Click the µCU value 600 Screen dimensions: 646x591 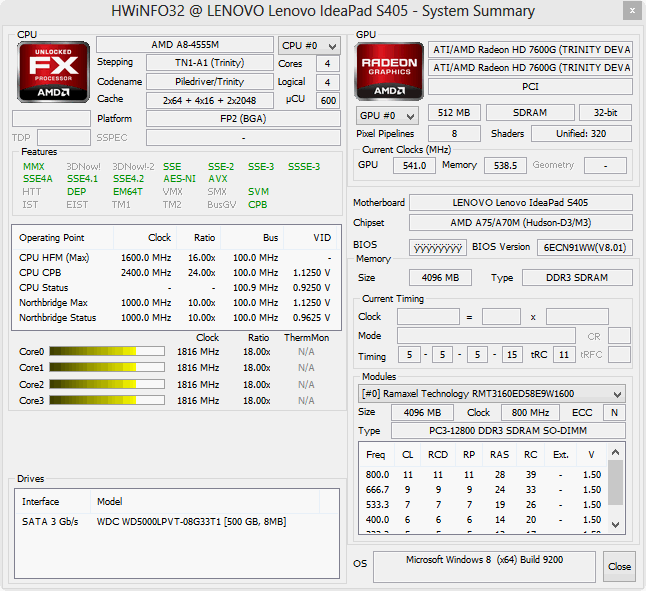tap(328, 100)
